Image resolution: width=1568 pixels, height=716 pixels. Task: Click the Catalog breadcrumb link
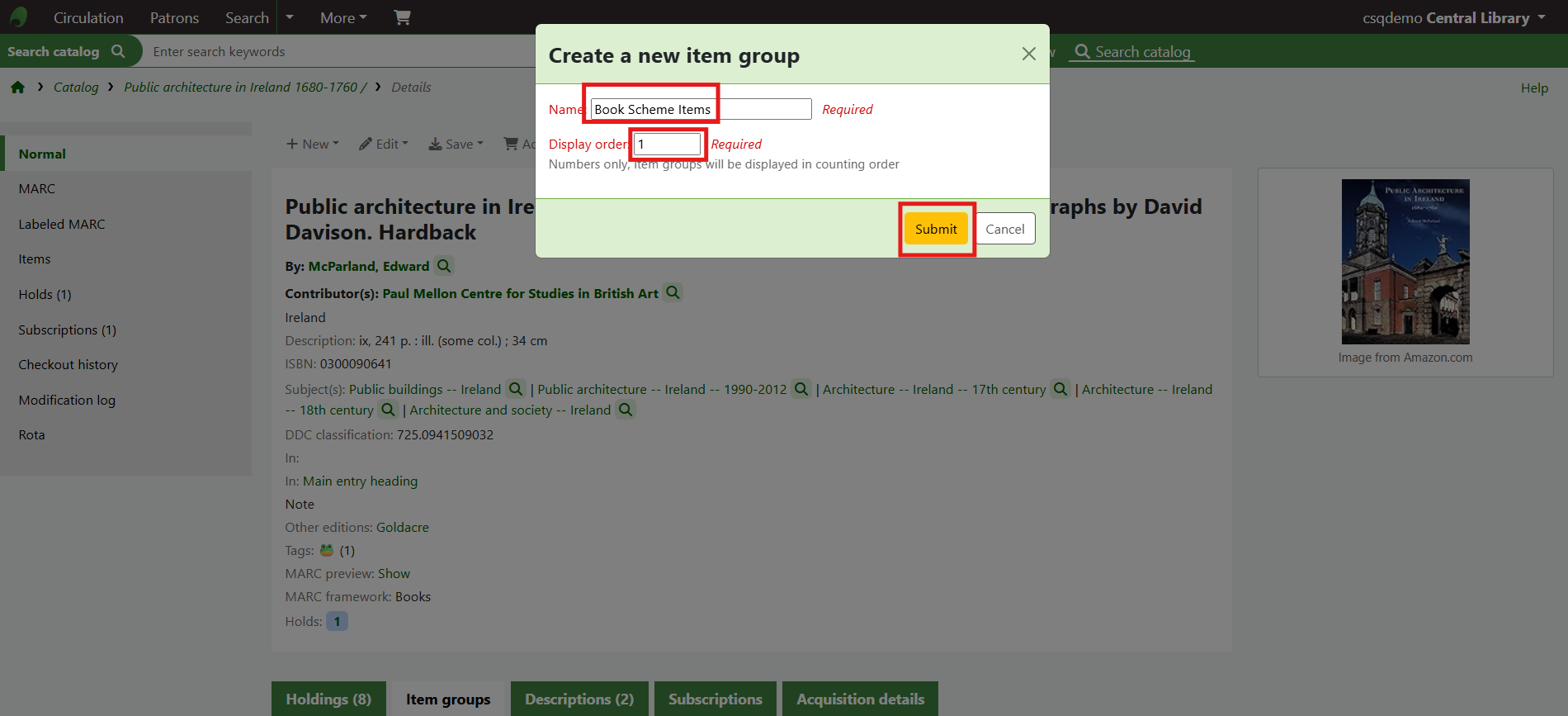pos(76,87)
